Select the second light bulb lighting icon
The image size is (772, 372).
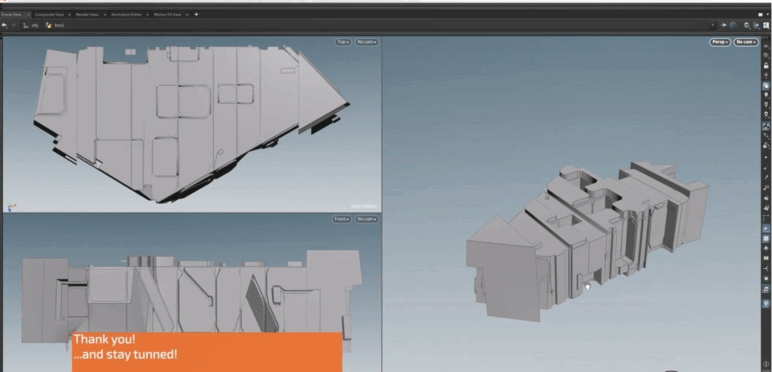[766, 105]
